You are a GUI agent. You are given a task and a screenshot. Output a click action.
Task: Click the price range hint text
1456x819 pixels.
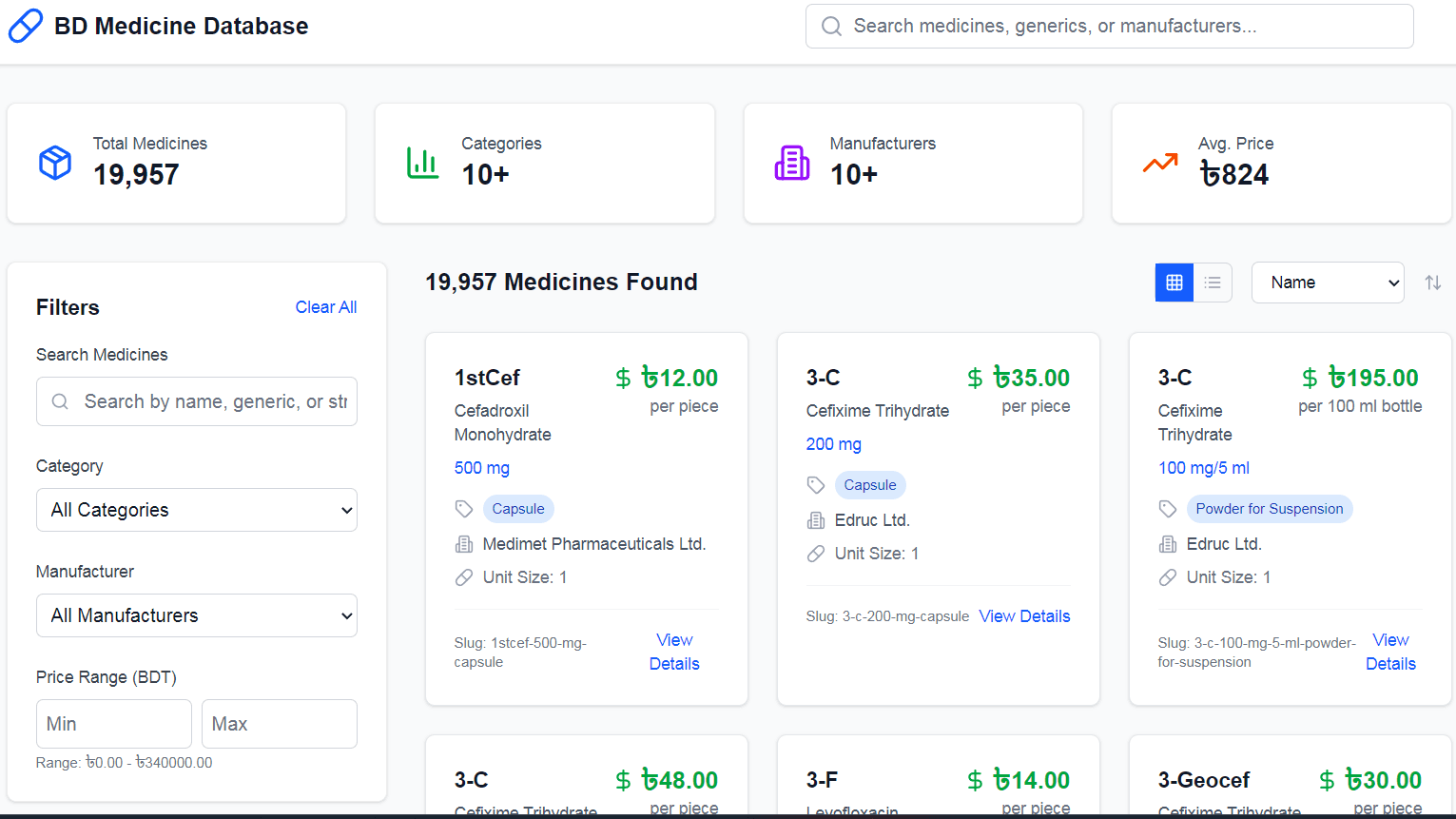pyautogui.click(x=125, y=763)
